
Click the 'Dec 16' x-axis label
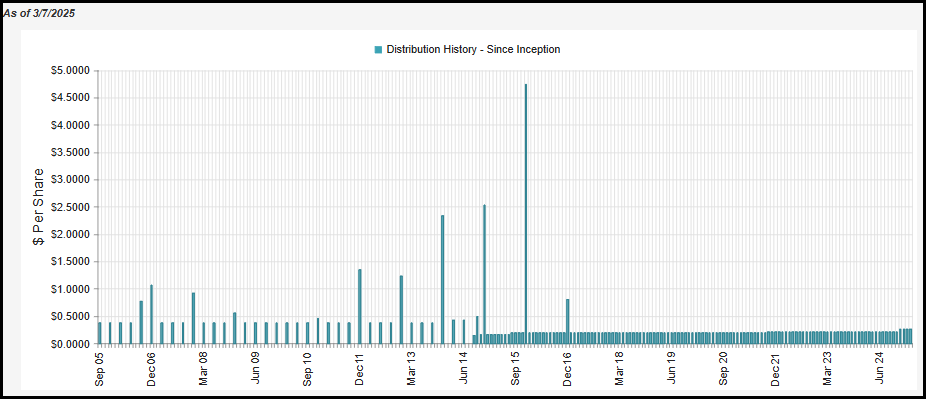point(568,370)
